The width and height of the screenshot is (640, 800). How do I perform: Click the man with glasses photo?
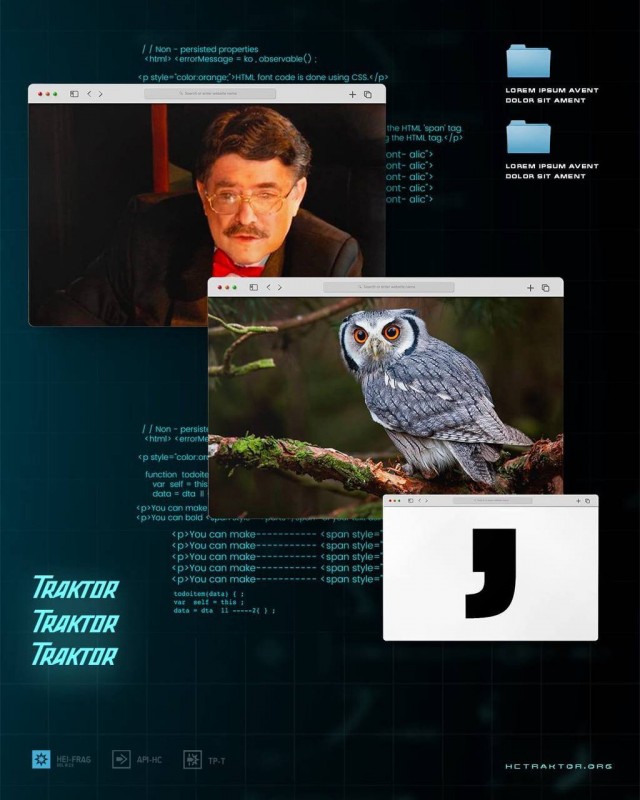coord(207,214)
